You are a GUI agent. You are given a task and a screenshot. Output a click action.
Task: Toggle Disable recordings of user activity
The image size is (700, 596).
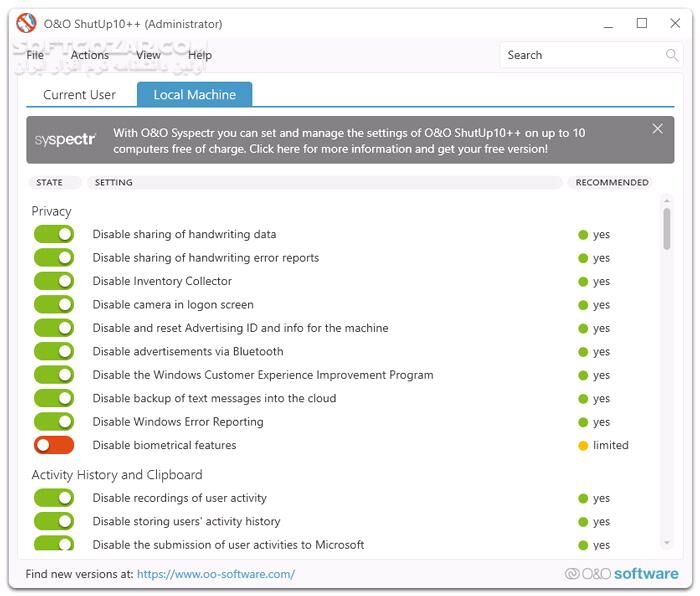coord(54,498)
